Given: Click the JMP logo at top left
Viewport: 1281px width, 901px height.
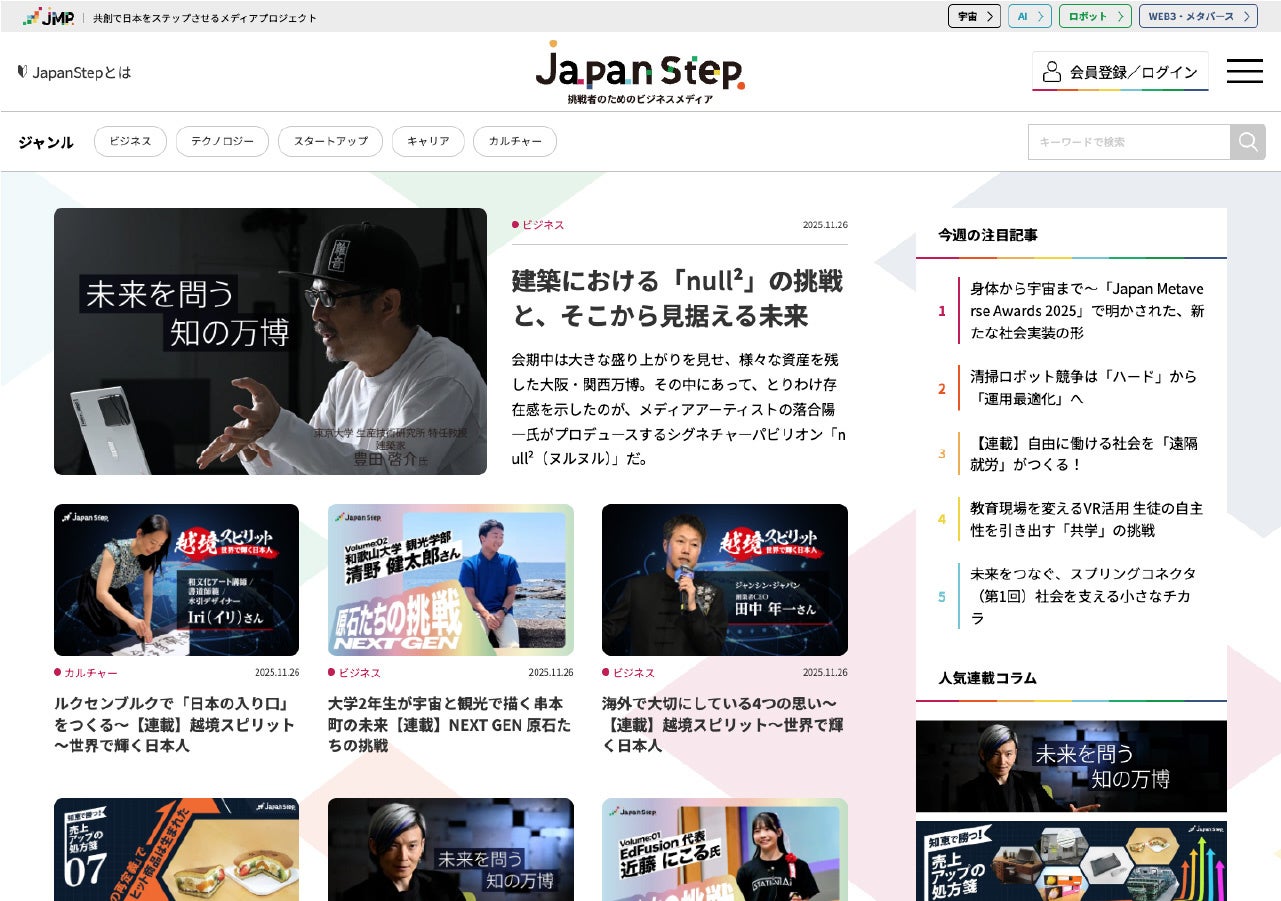Looking at the screenshot, I should 48,16.
